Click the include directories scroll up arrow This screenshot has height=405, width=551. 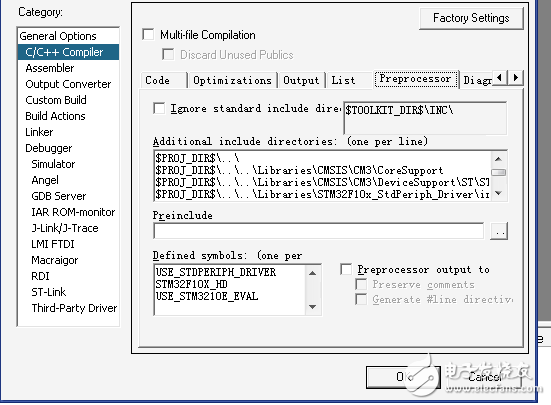pos(498,159)
